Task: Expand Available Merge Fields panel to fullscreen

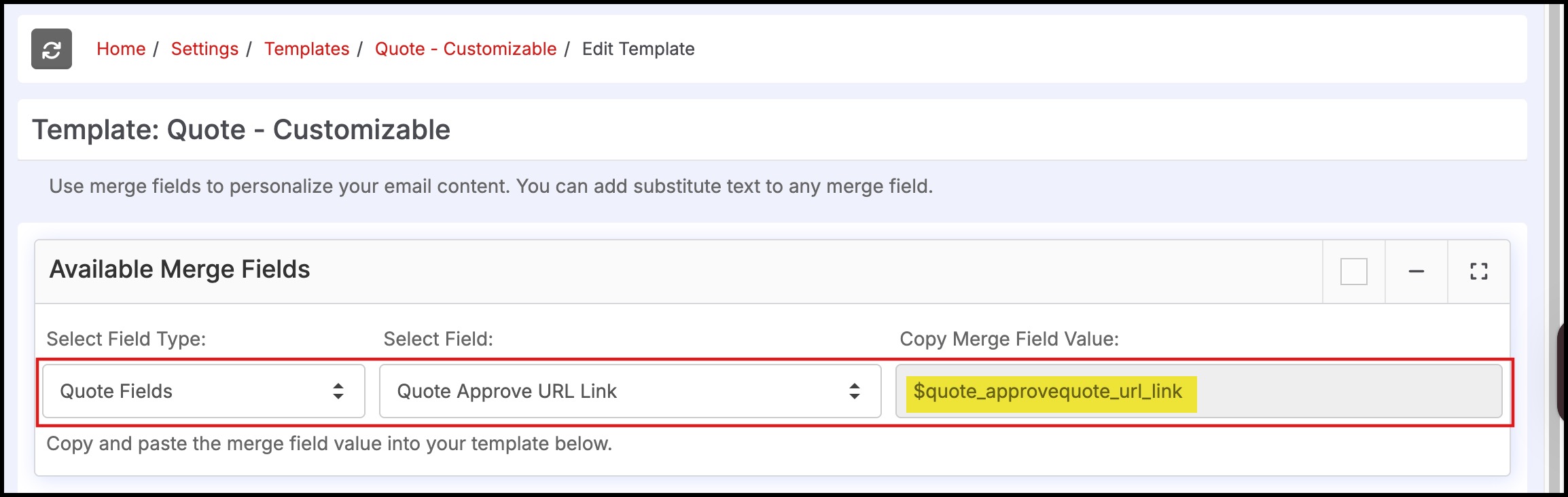Action: coord(1479,272)
